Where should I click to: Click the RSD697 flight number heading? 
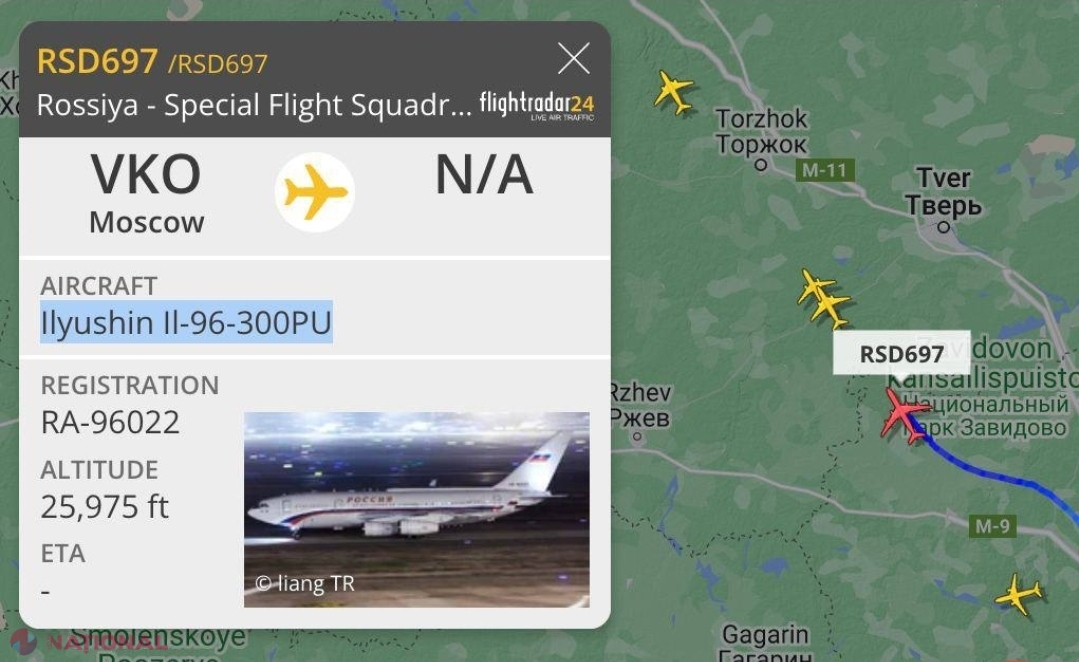tap(97, 62)
